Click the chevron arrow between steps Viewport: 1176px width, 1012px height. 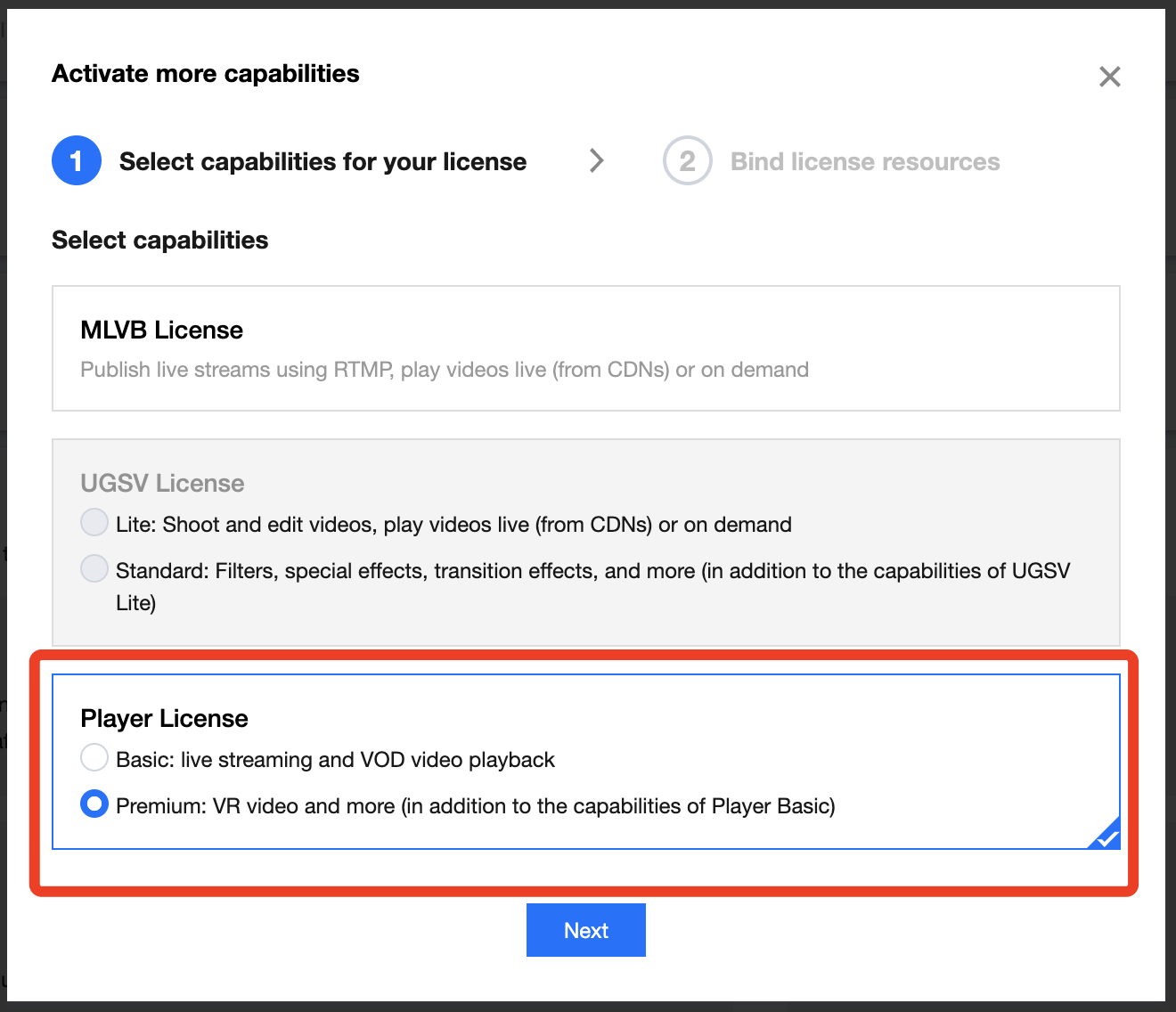tap(597, 161)
